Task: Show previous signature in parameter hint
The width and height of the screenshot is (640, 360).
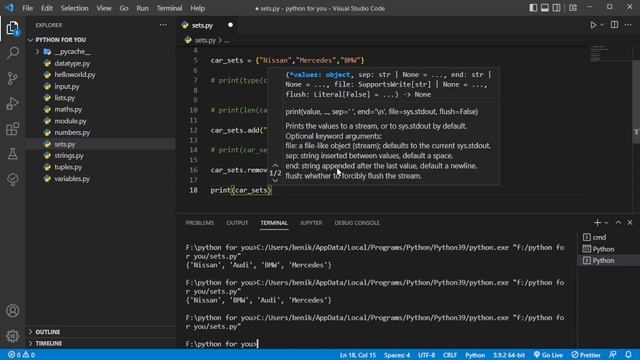Action: click(x=275, y=165)
